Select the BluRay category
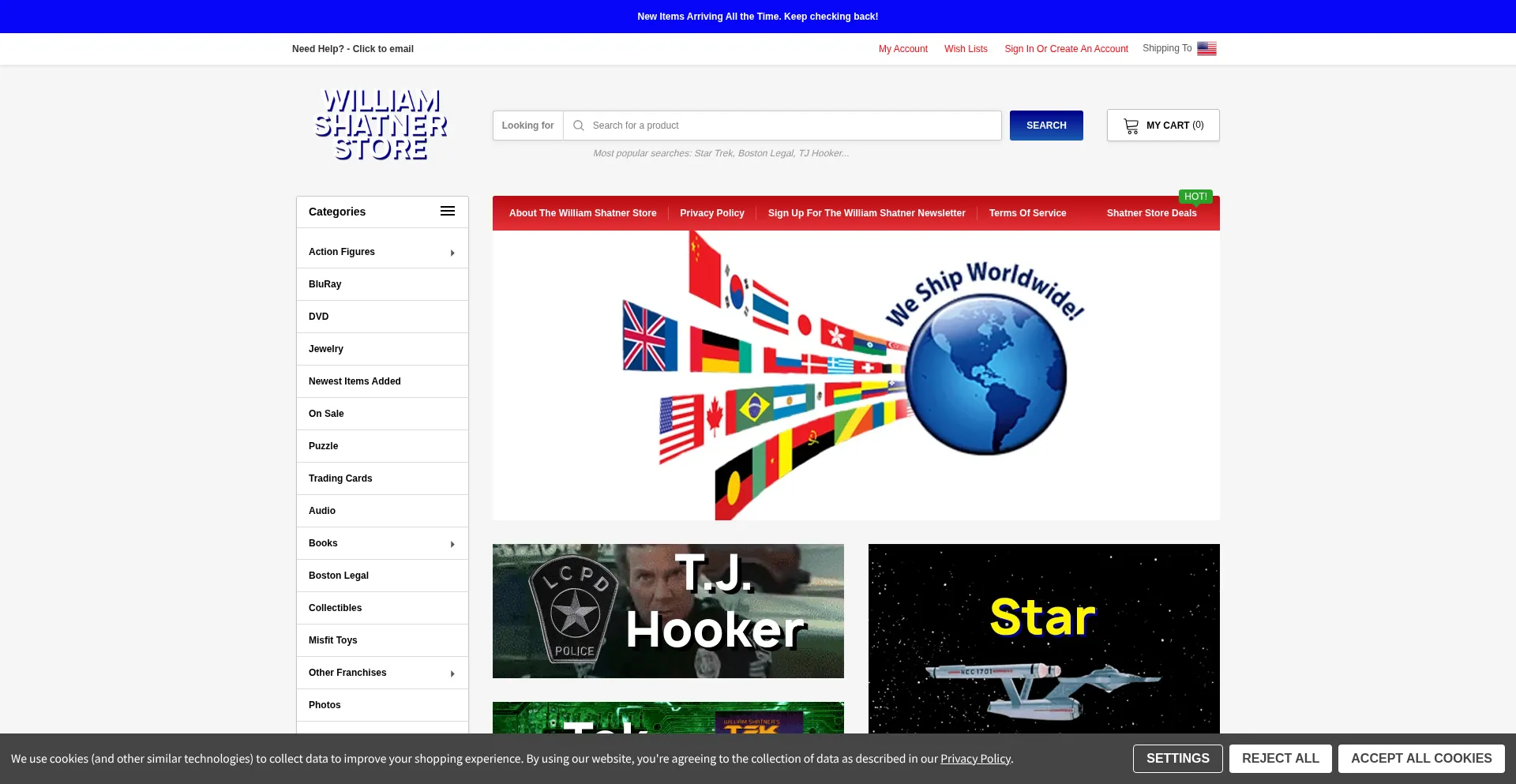Viewport: 1516px width, 784px height. point(382,284)
